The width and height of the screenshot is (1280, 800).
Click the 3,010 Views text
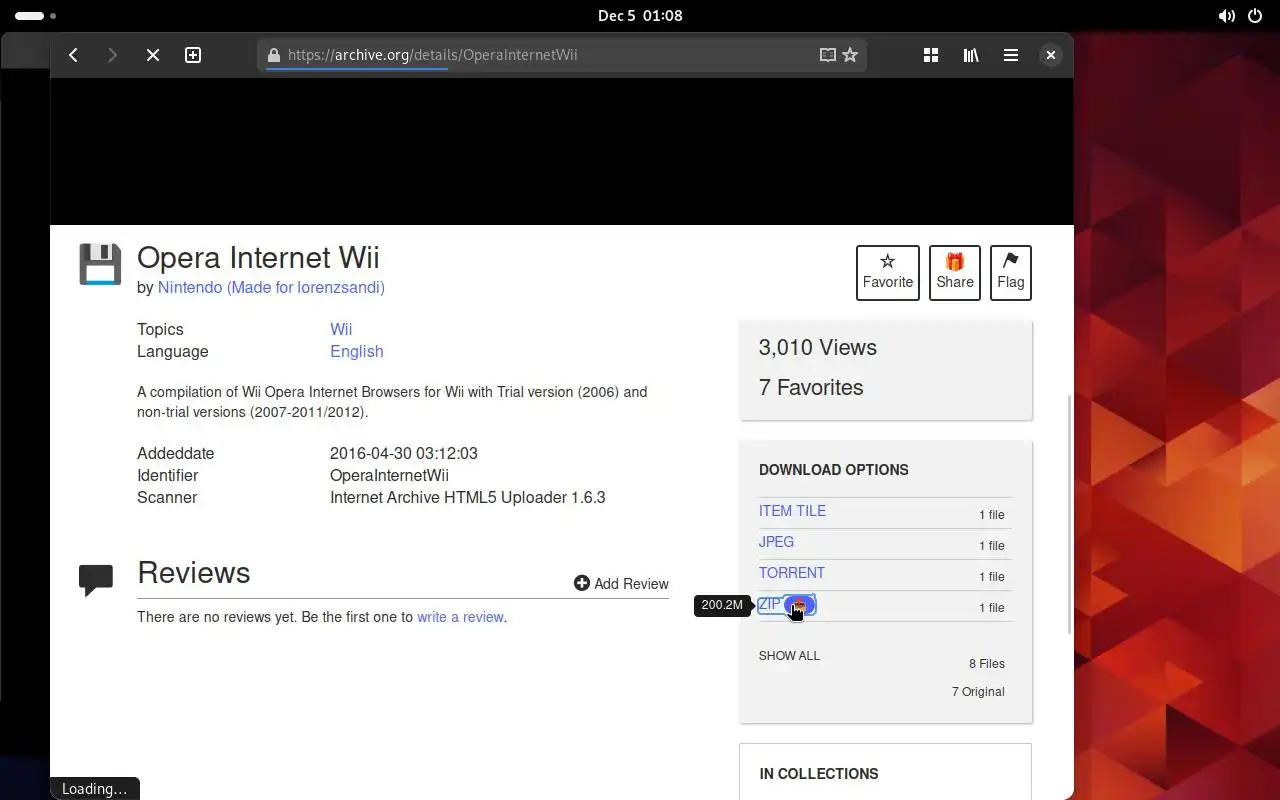[x=818, y=348]
